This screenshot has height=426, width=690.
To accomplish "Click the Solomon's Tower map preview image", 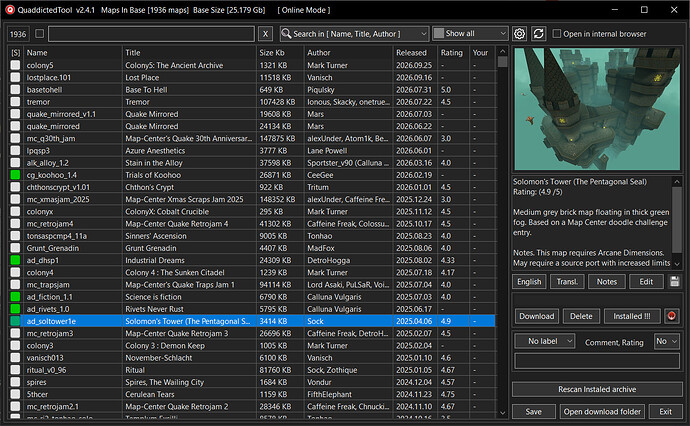I will (597, 109).
